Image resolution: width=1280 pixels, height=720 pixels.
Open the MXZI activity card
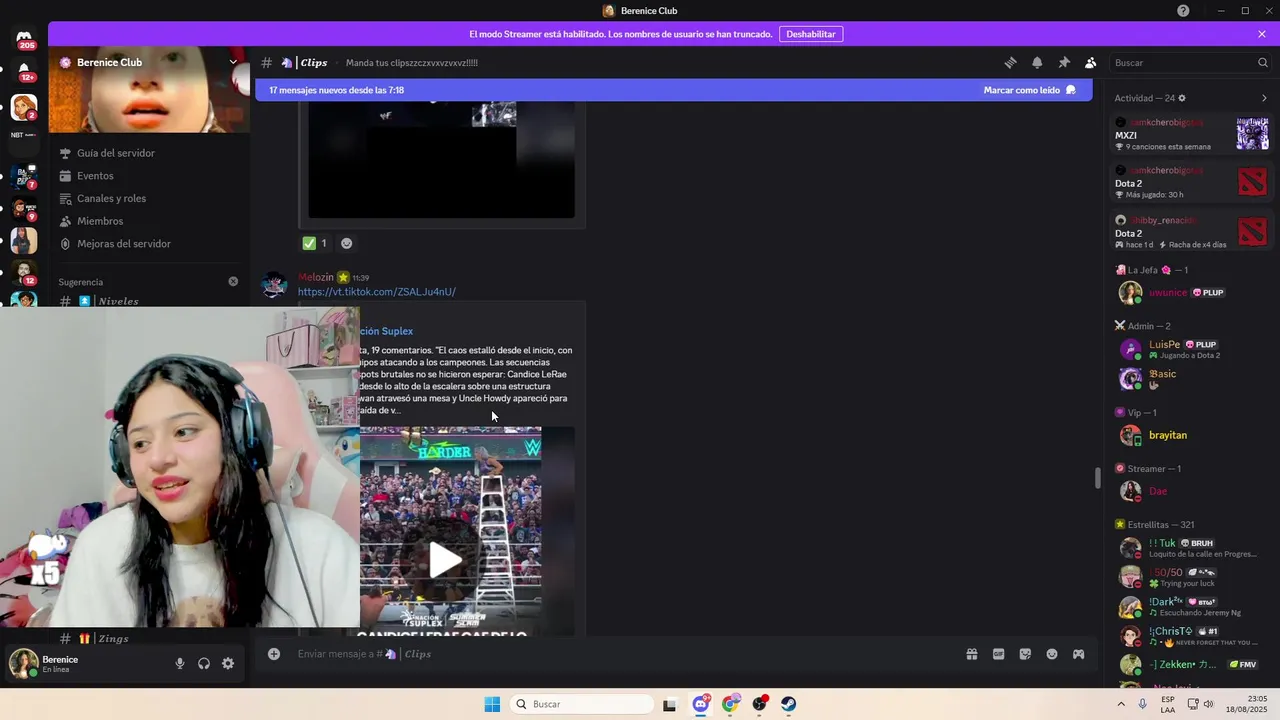[x=1192, y=134]
